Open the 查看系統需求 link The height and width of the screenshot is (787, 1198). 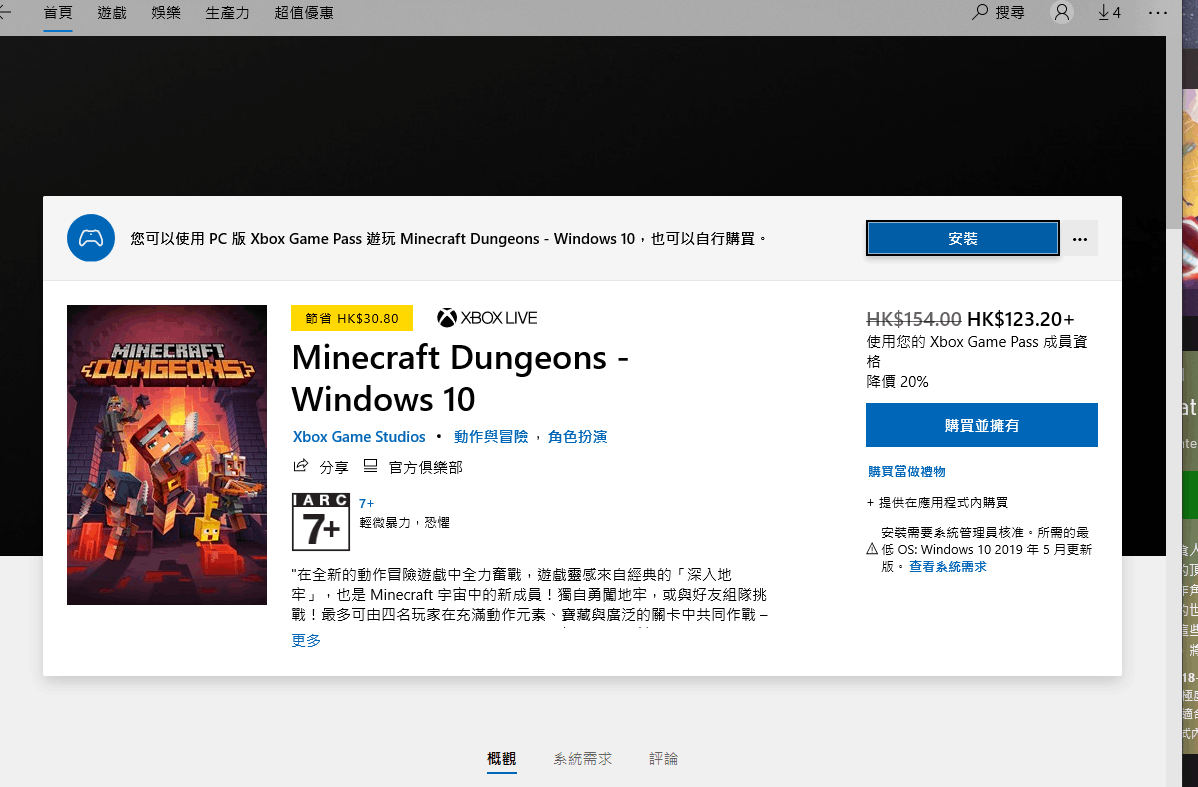pos(947,566)
